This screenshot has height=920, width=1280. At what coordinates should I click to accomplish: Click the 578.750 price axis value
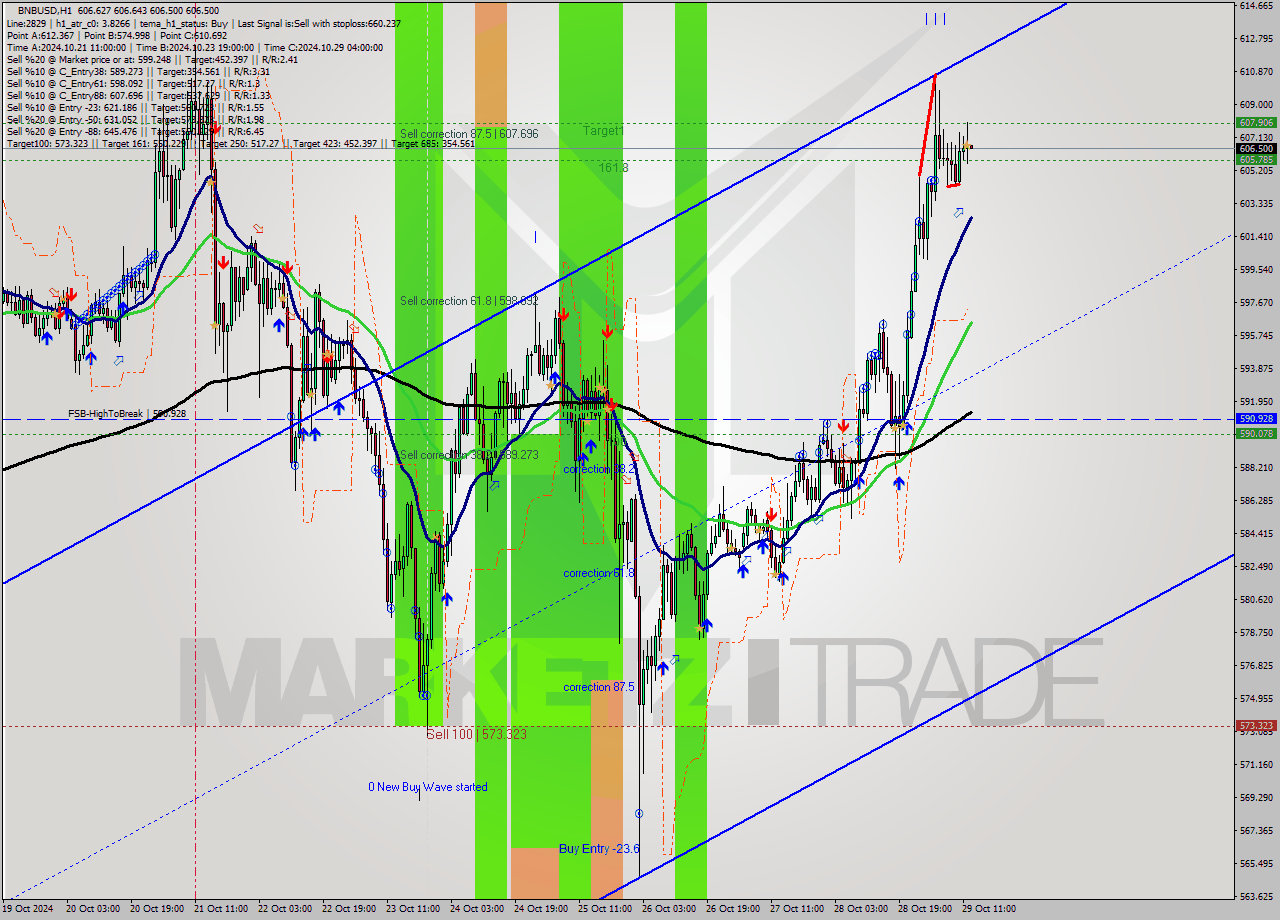pos(1256,633)
